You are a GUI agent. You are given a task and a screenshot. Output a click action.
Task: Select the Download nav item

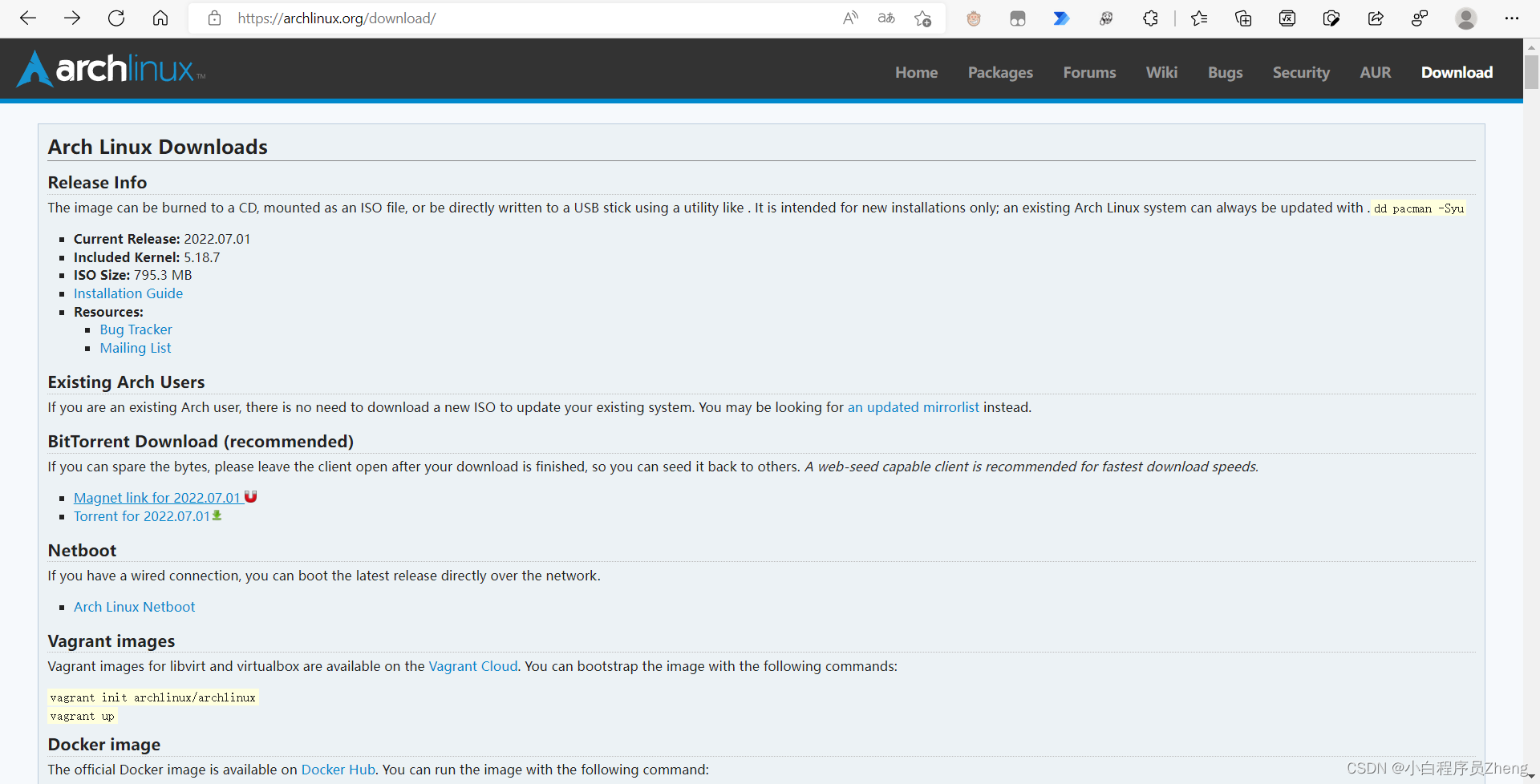click(1457, 72)
